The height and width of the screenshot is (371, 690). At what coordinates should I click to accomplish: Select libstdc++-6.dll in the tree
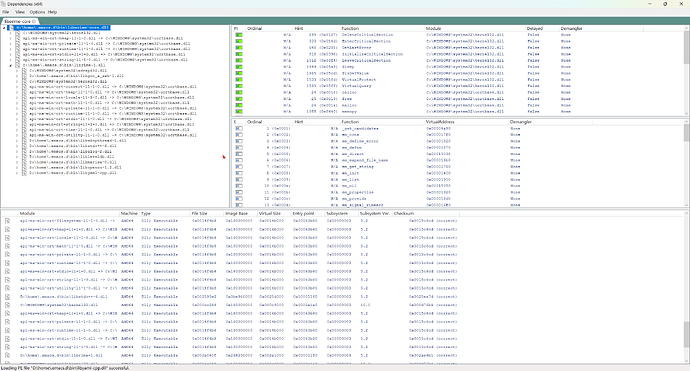(73, 146)
